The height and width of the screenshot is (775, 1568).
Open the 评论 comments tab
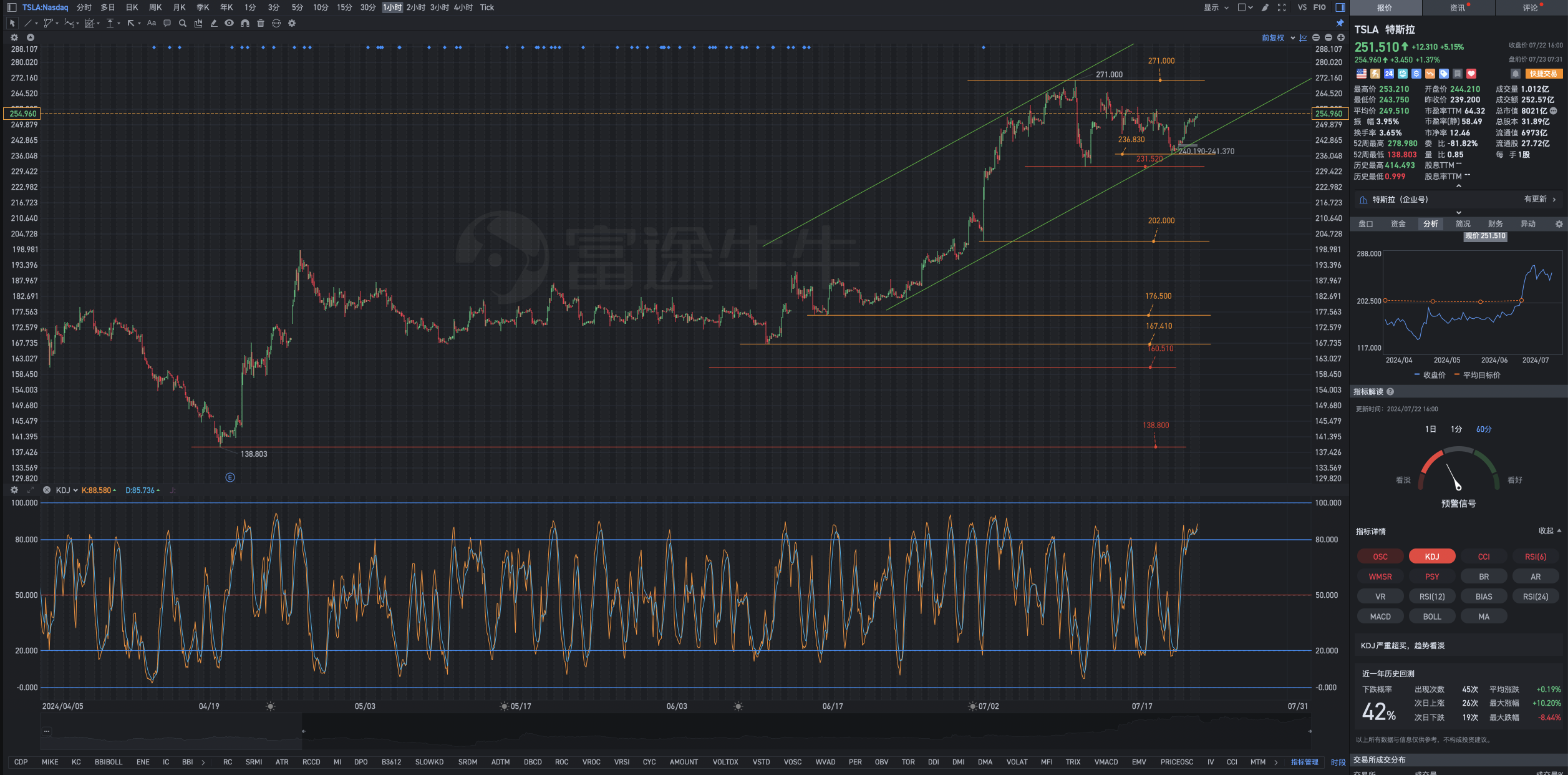point(1531,8)
